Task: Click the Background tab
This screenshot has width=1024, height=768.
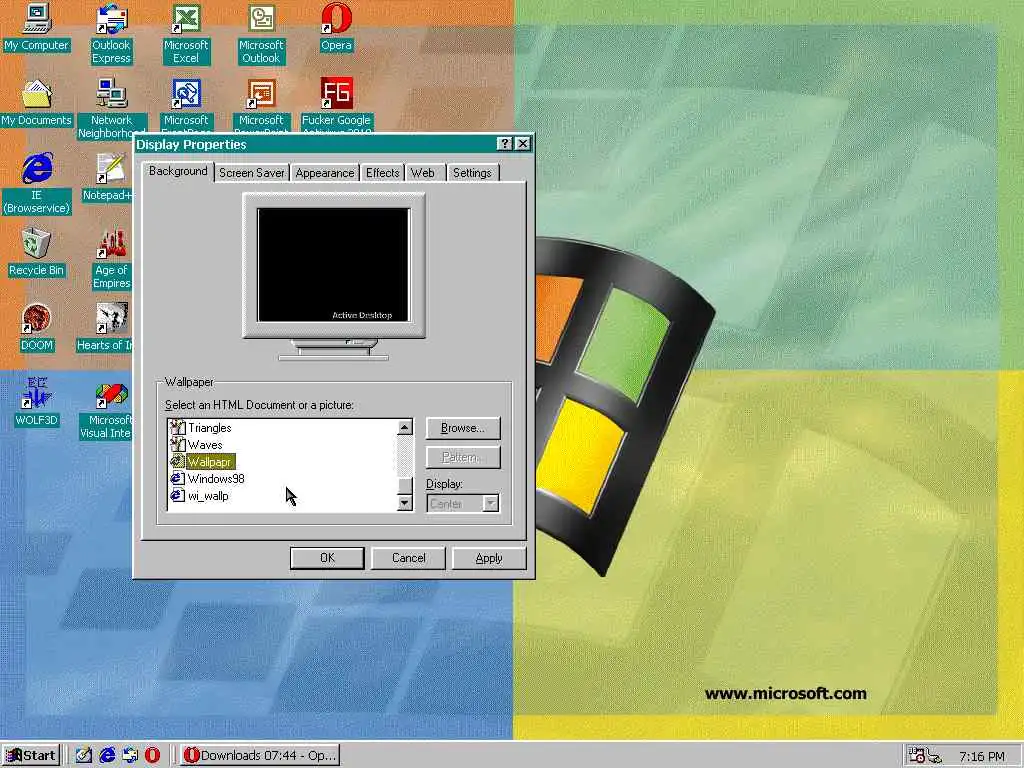Action: point(178,171)
